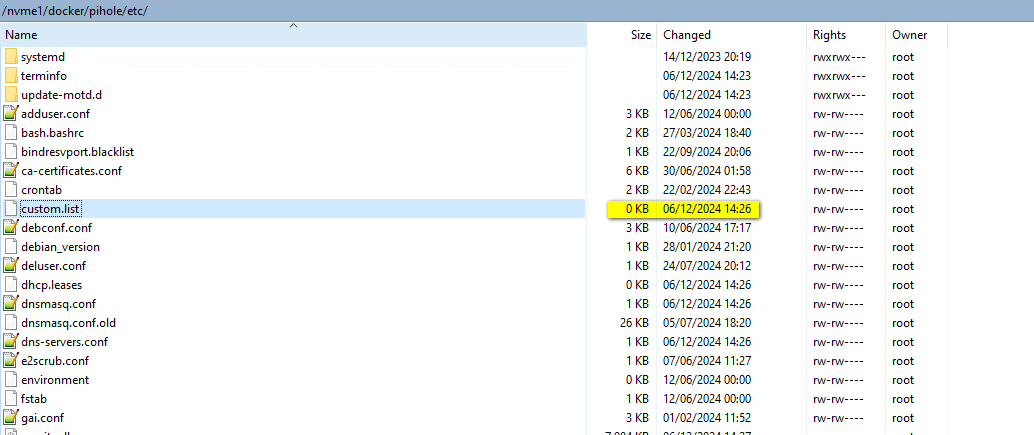Click the crontab file icon
The height and width of the screenshot is (435, 1034).
coord(11,189)
